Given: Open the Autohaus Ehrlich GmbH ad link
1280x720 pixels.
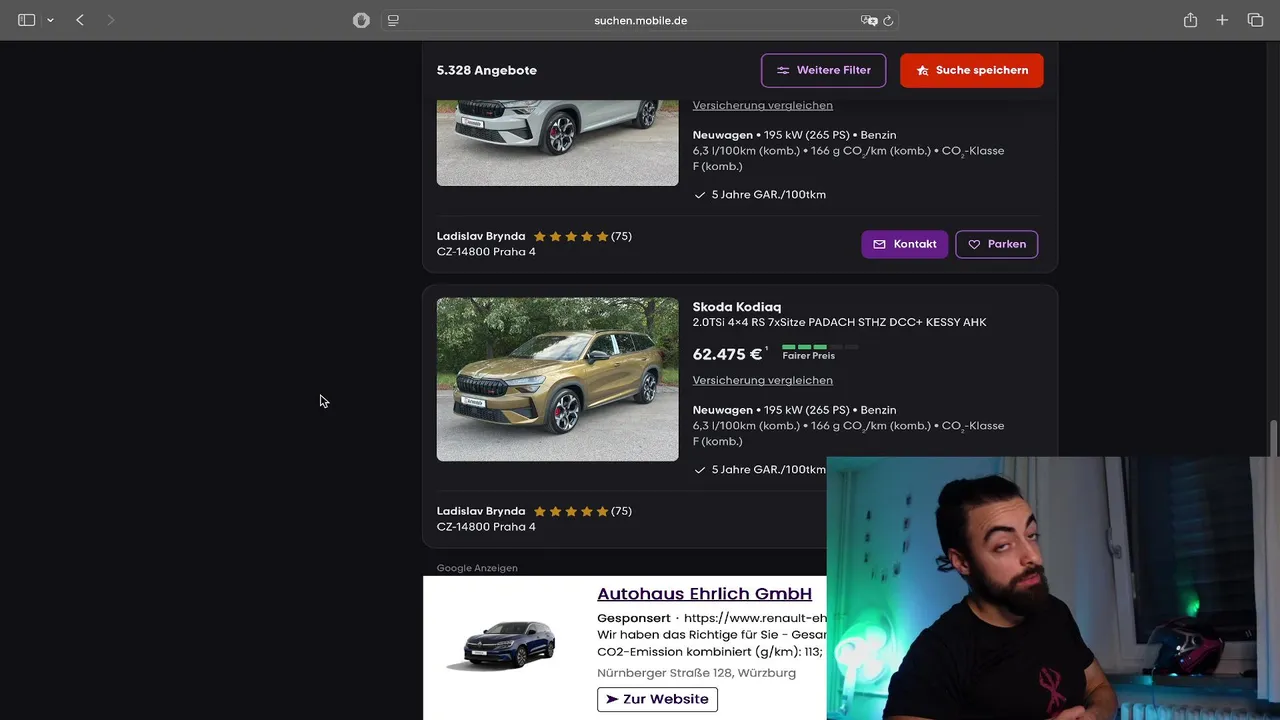Looking at the screenshot, I should click(x=704, y=594).
